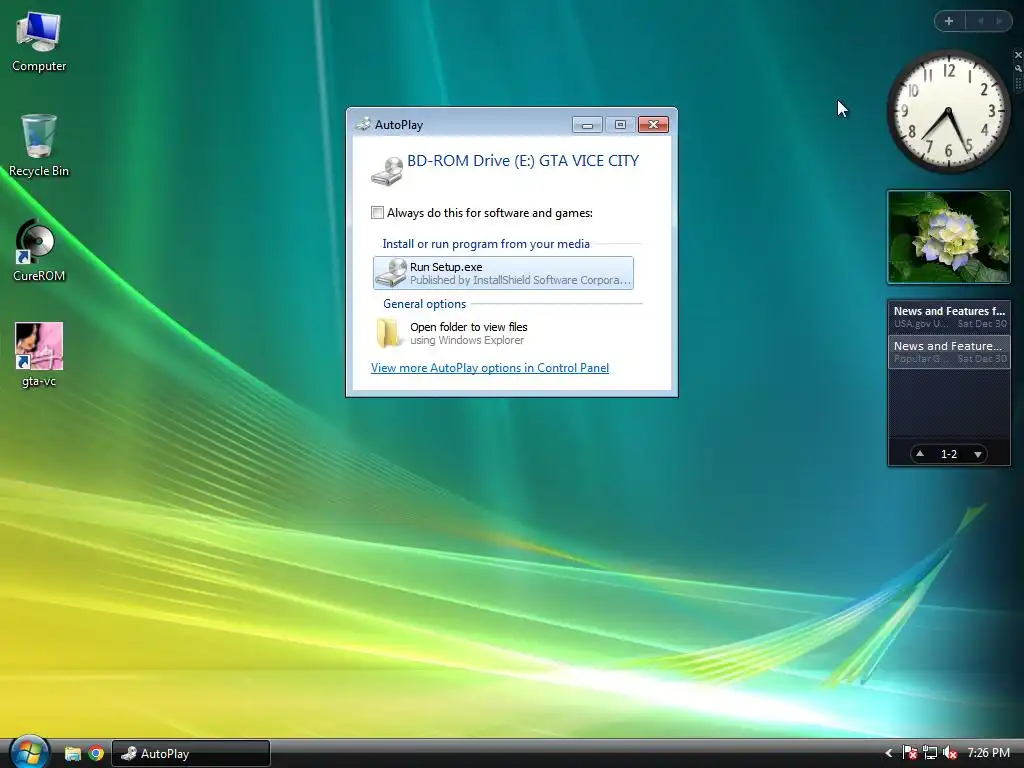Click the AutoPlay title bar icon
1024x768 pixels.
tap(363, 124)
